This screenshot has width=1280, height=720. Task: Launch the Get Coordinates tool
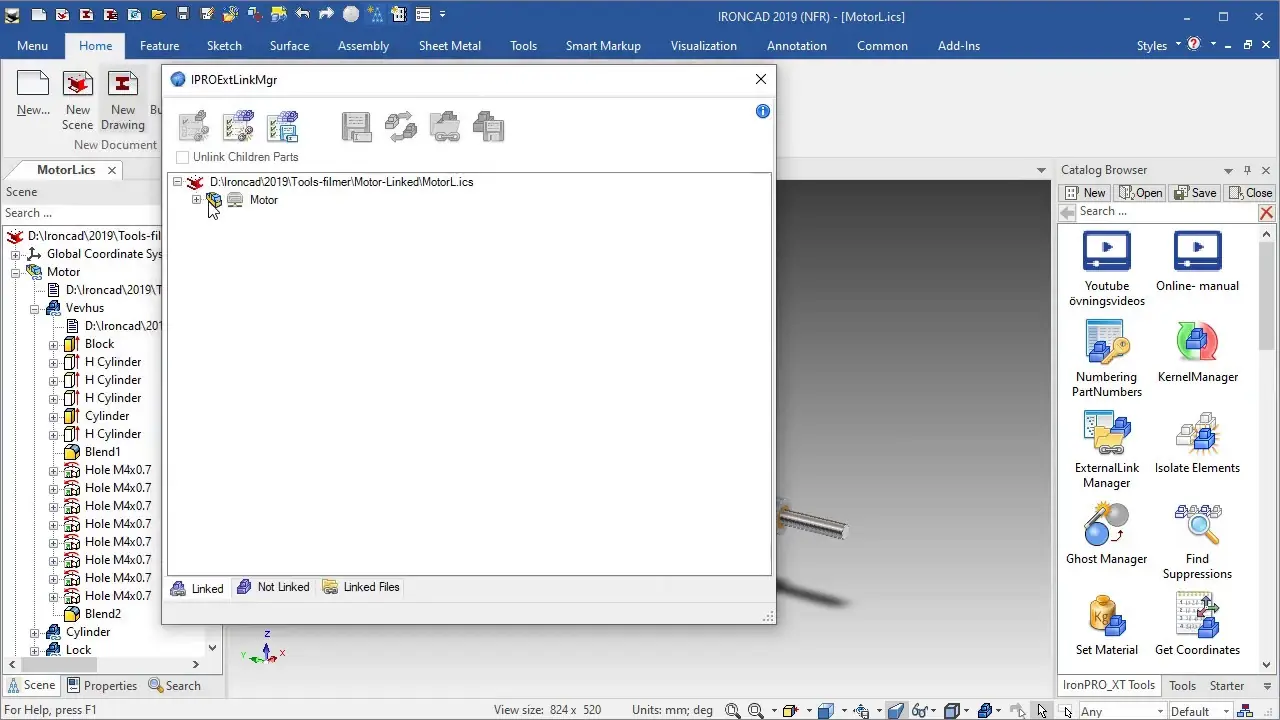1197,625
